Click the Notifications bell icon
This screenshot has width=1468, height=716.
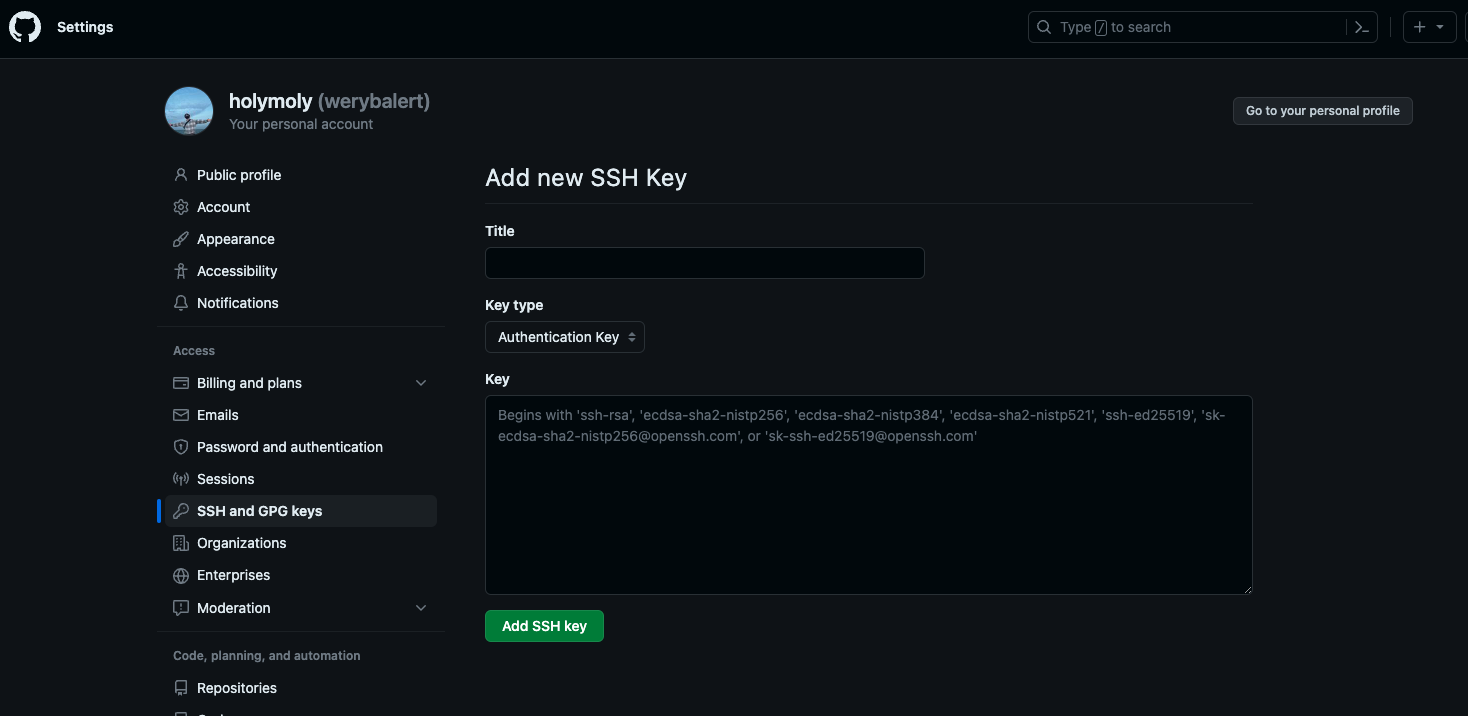click(181, 303)
